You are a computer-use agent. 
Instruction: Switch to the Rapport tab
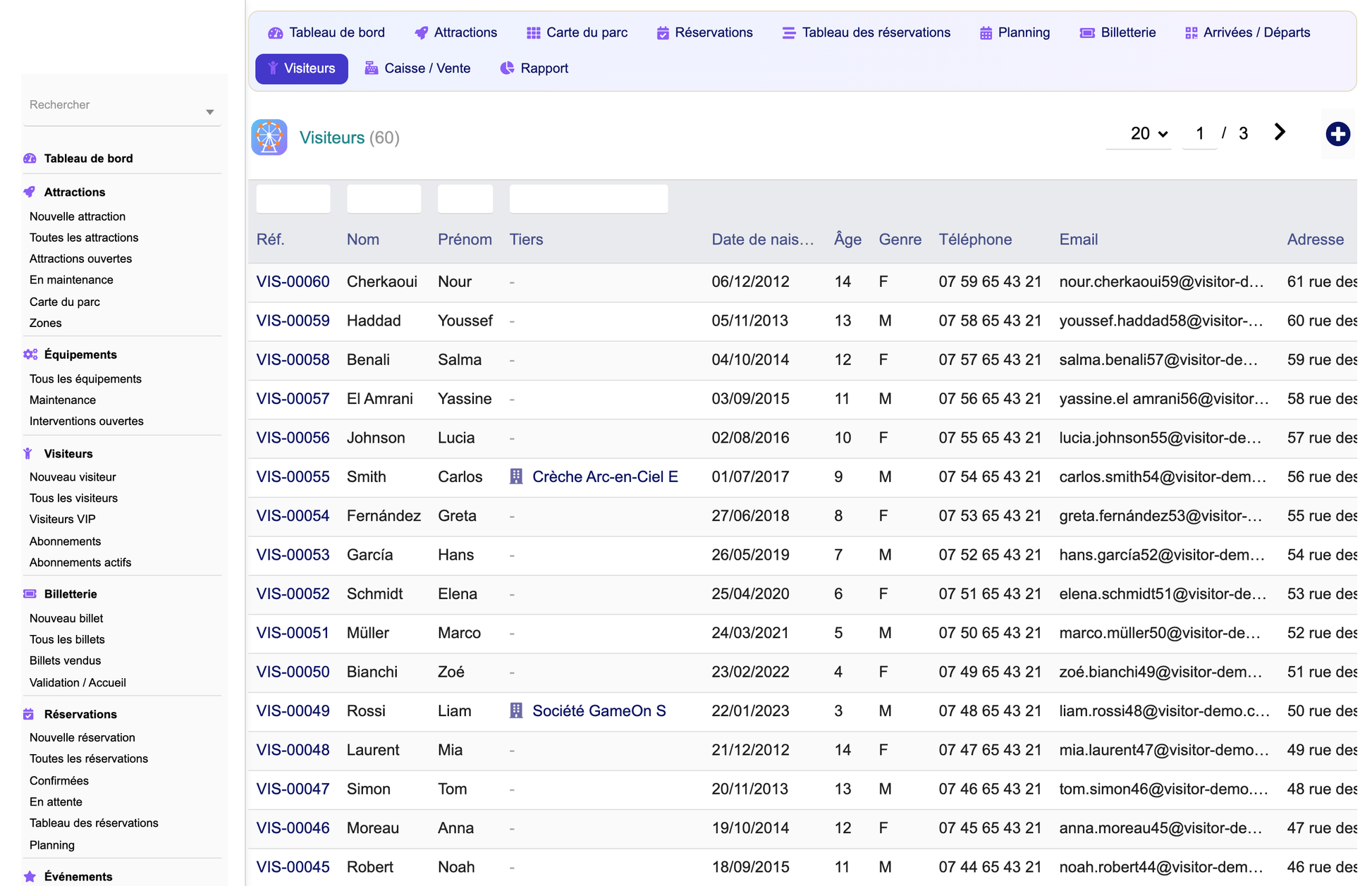534,68
